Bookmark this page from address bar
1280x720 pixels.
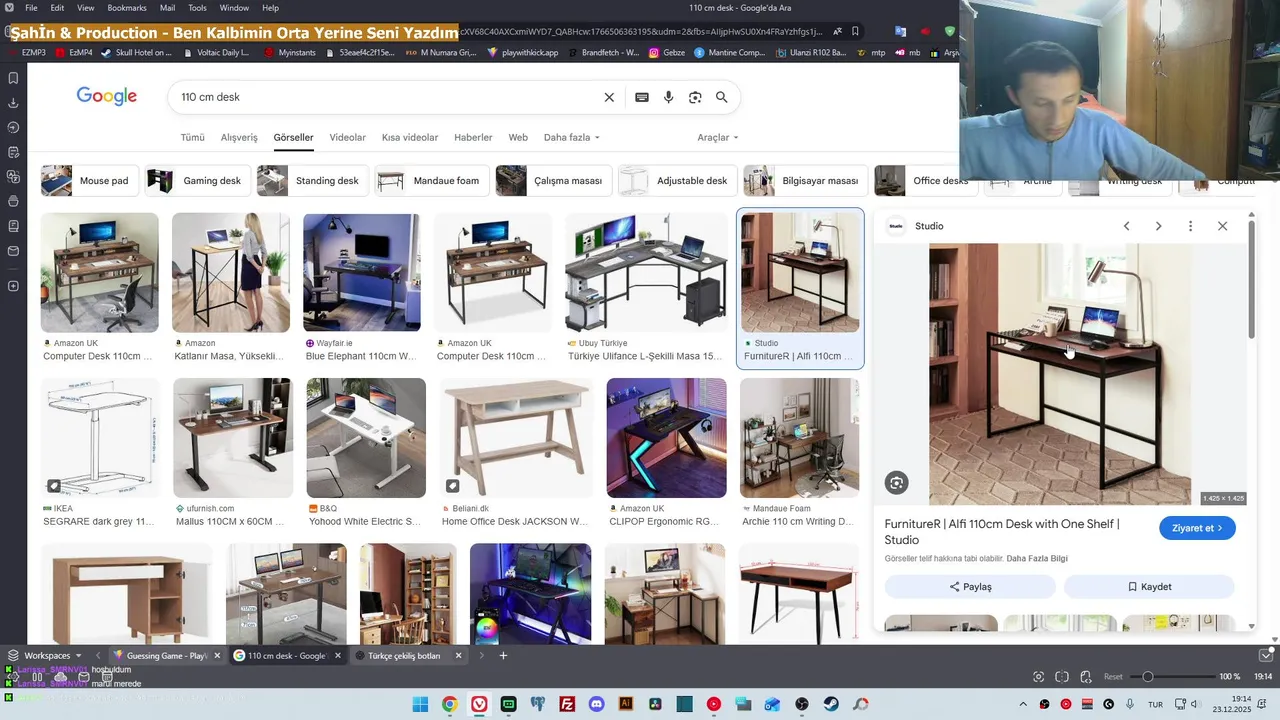855,31
